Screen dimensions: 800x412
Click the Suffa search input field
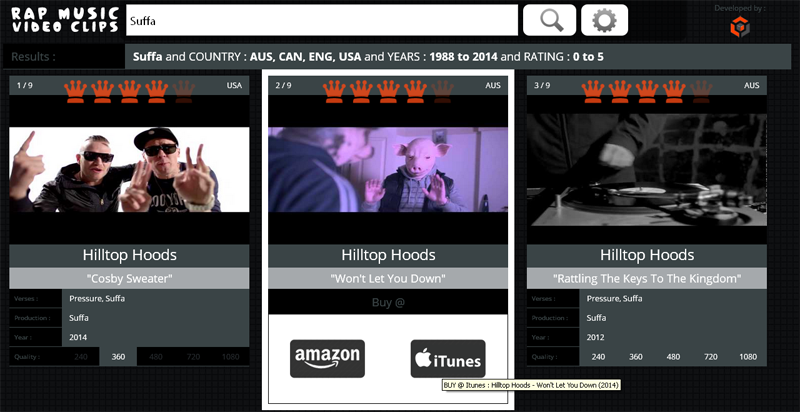[322, 20]
